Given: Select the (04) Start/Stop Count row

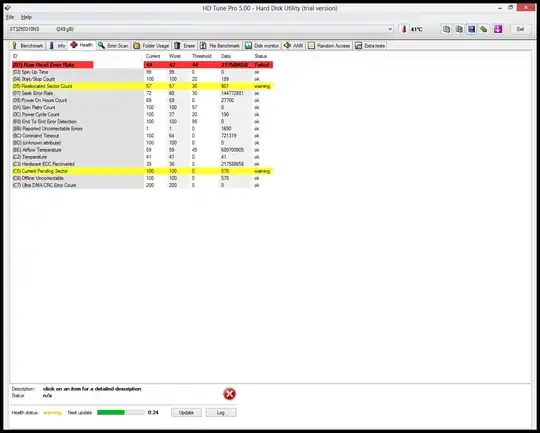Looking at the screenshot, I should click(x=143, y=79).
